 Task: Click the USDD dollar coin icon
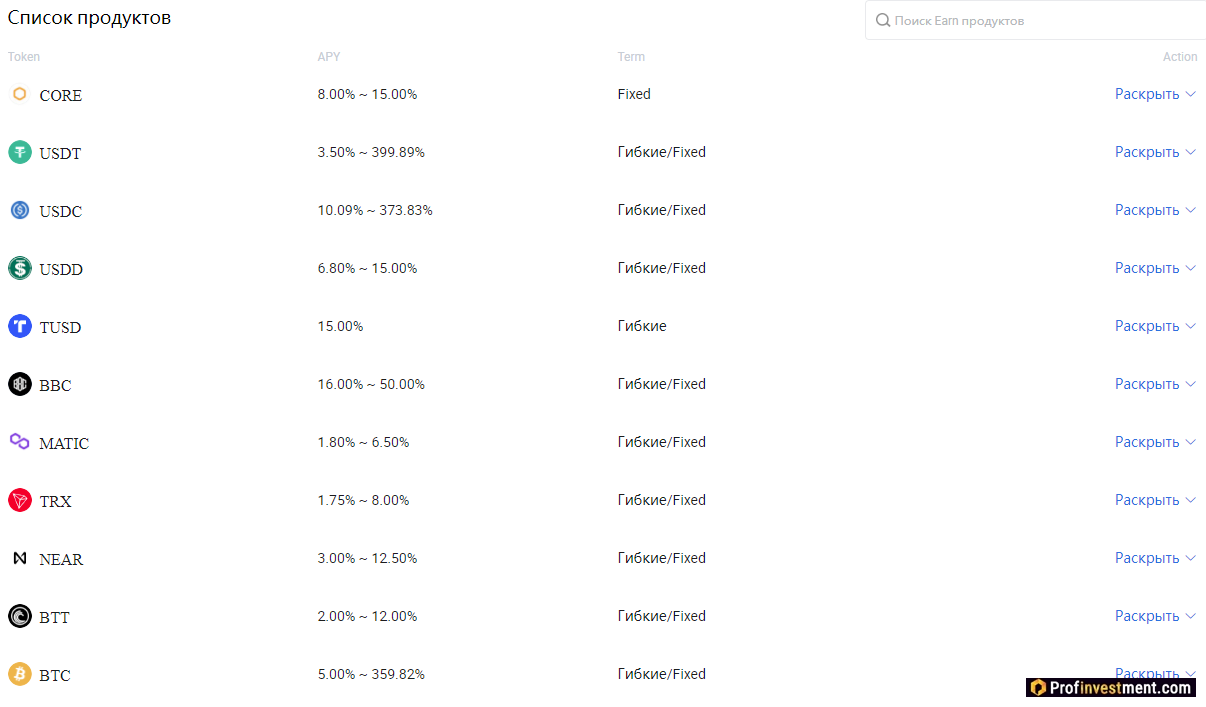(x=20, y=268)
